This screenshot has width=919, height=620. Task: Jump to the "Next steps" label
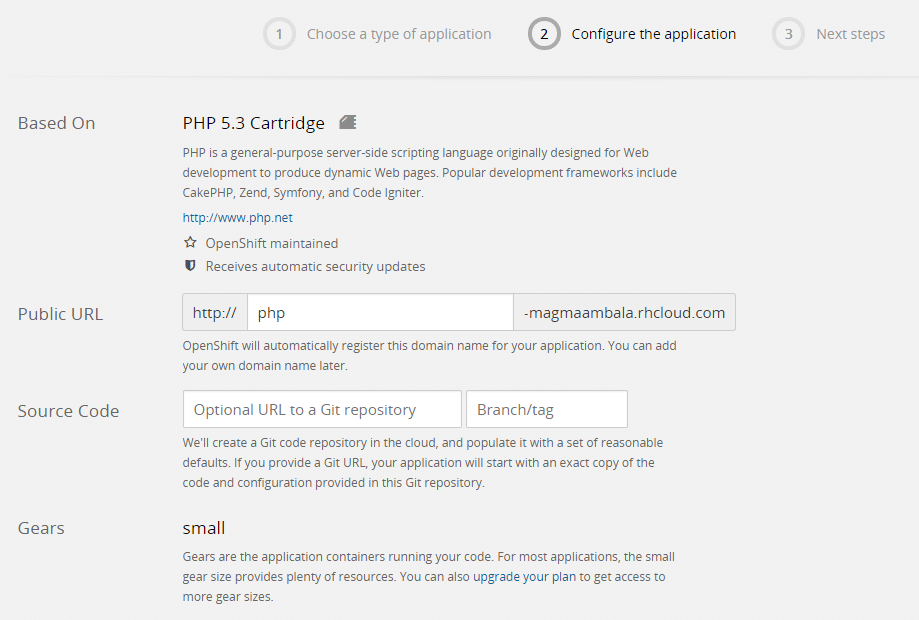pyautogui.click(x=850, y=34)
